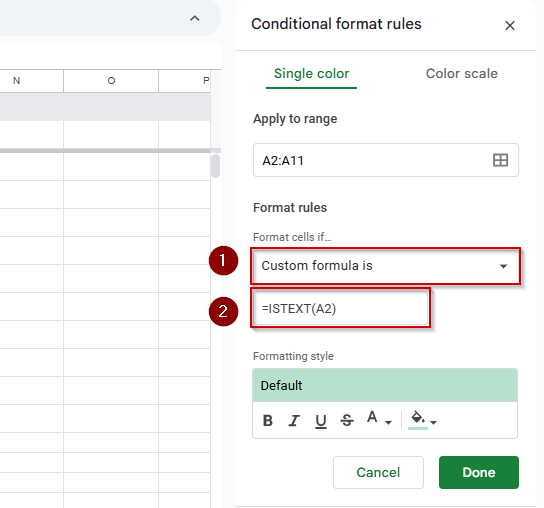Click the select data range grid icon

[x=500, y=160]
